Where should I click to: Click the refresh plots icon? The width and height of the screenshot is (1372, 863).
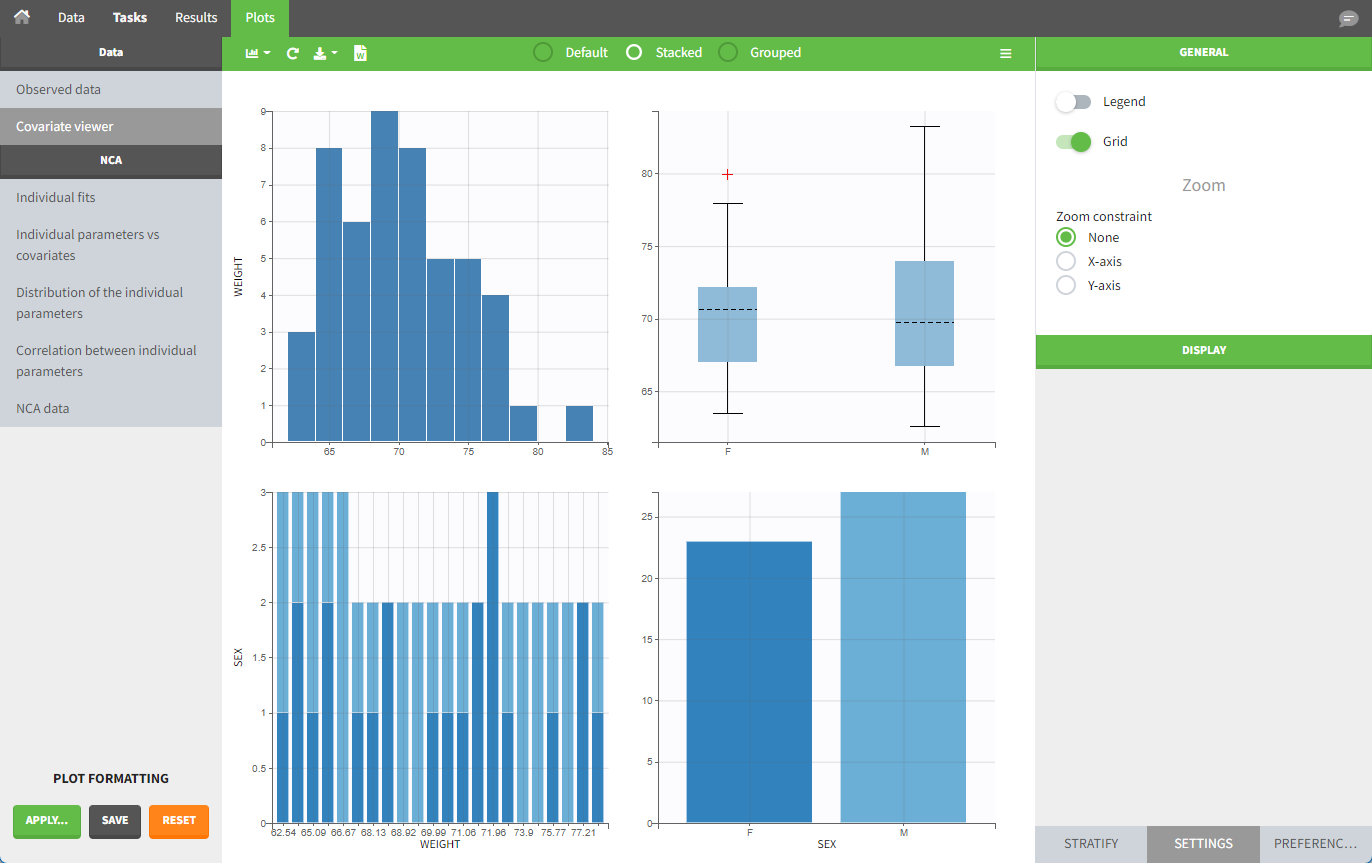(x=293, y=53)
